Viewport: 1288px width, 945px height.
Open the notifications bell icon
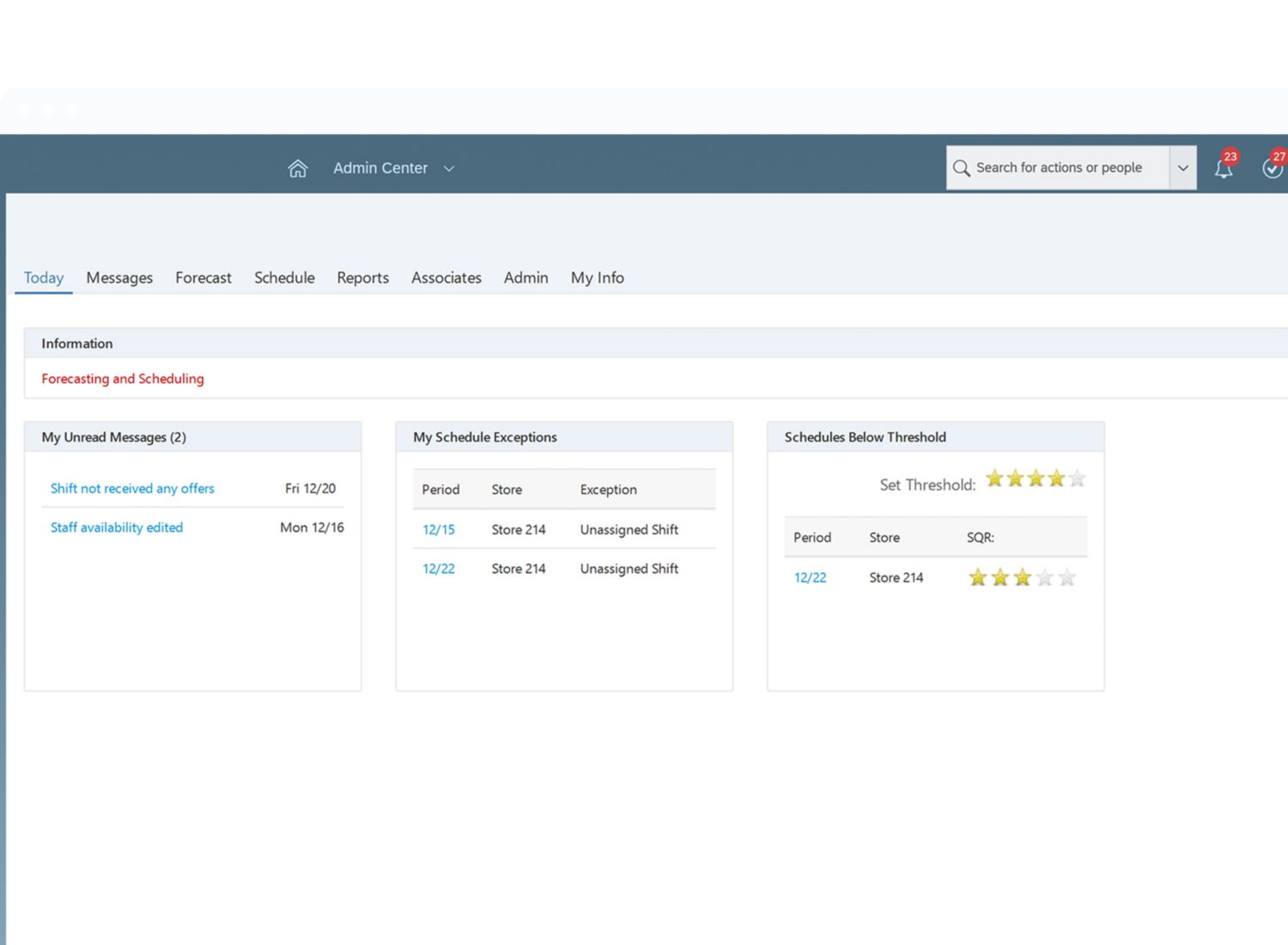pyautogui.click(x=1223, y=168)
